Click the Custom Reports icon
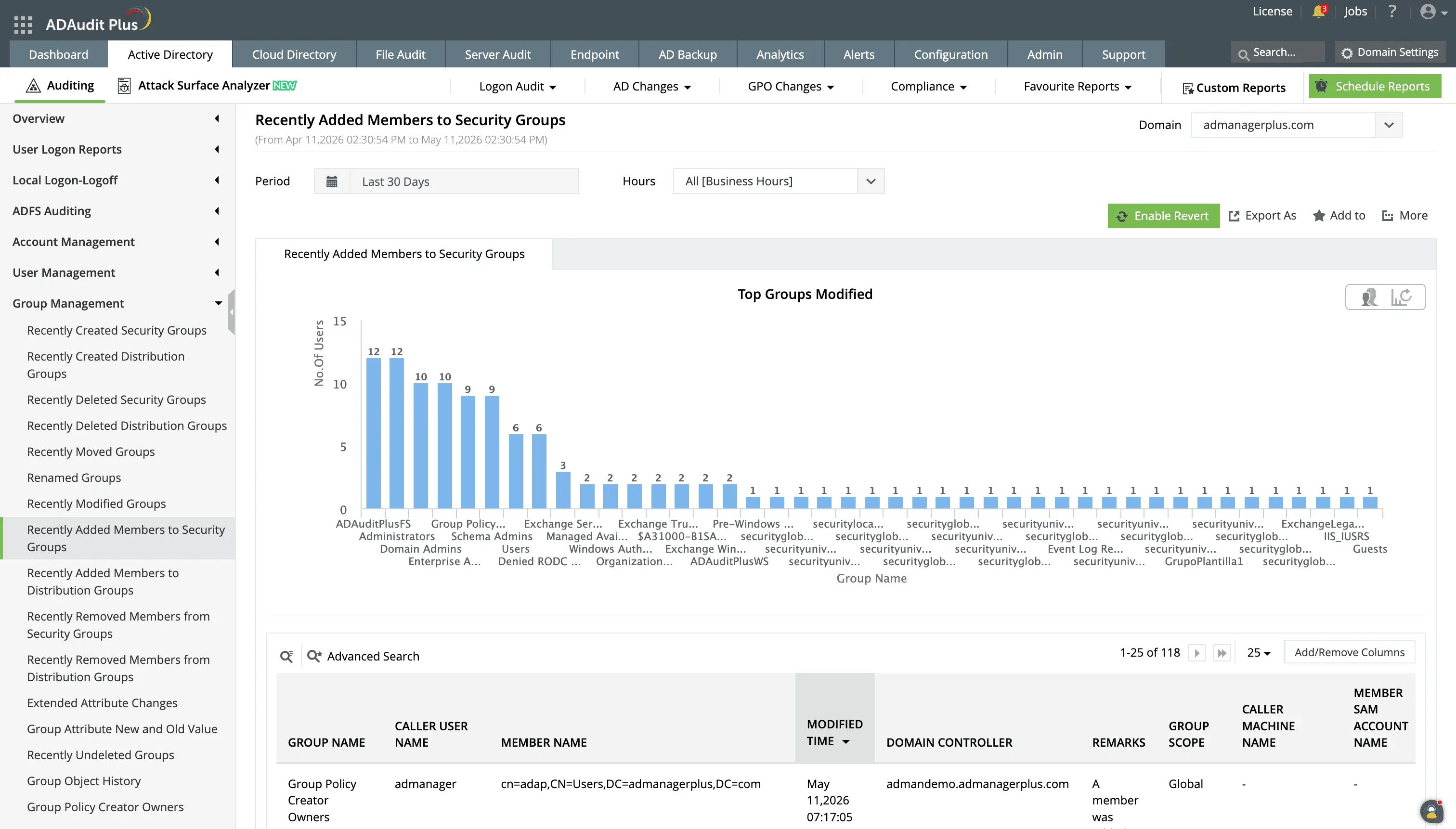The height and width of the screenshot is (829, 1456). 1188,88
